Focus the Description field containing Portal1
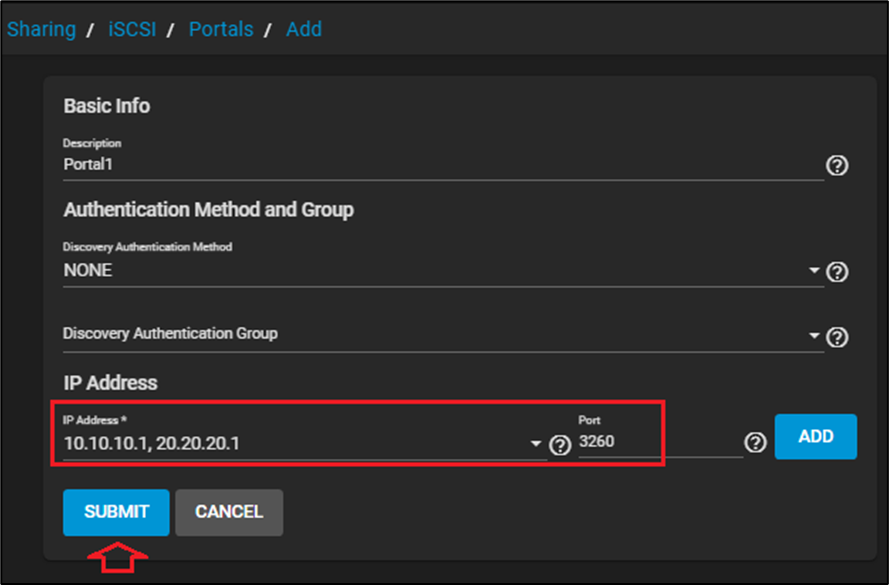 [440, 164]
